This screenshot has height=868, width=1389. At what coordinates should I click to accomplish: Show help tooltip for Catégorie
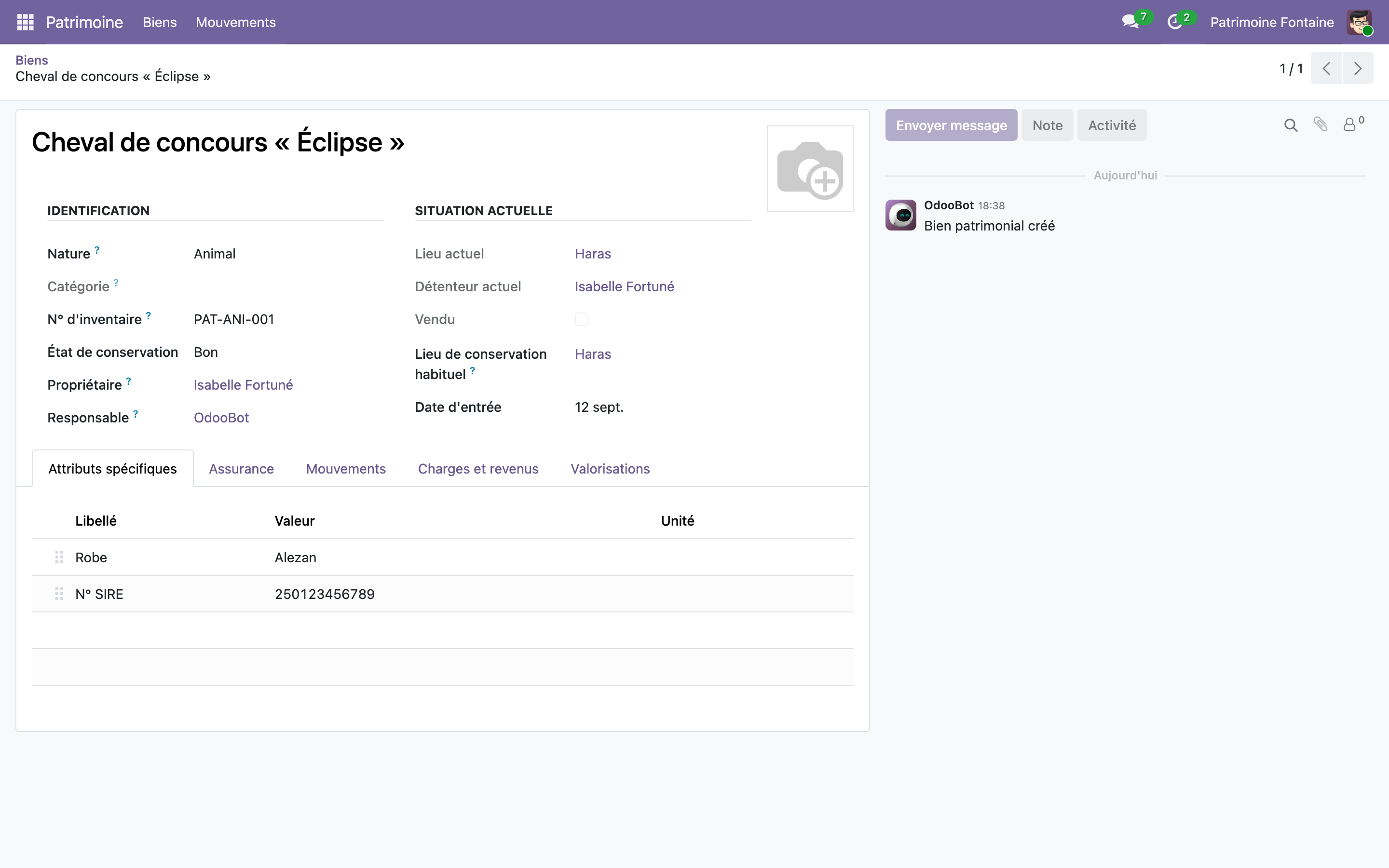click(116, 283)
